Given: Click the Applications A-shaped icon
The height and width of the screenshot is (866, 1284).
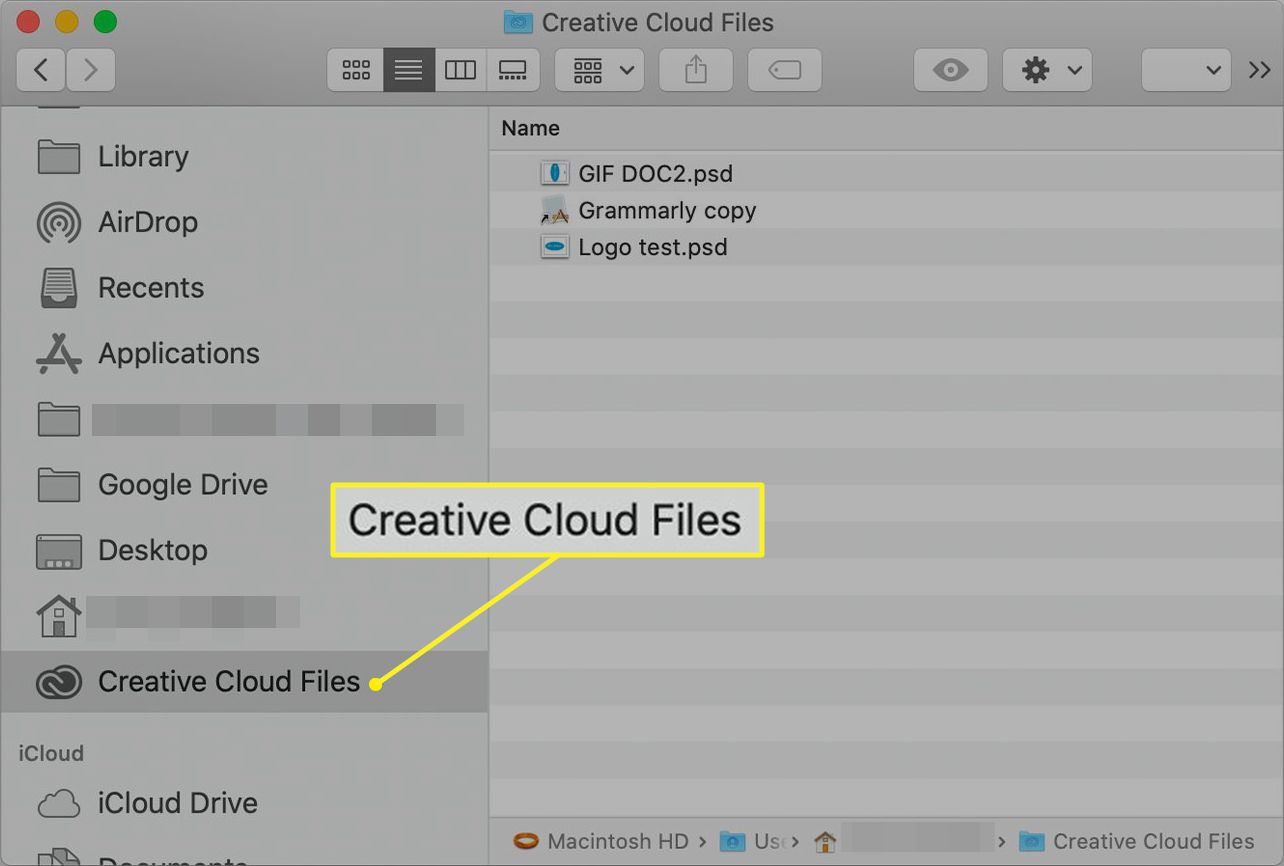Looking at the screenshot, I should coord(58,353).
